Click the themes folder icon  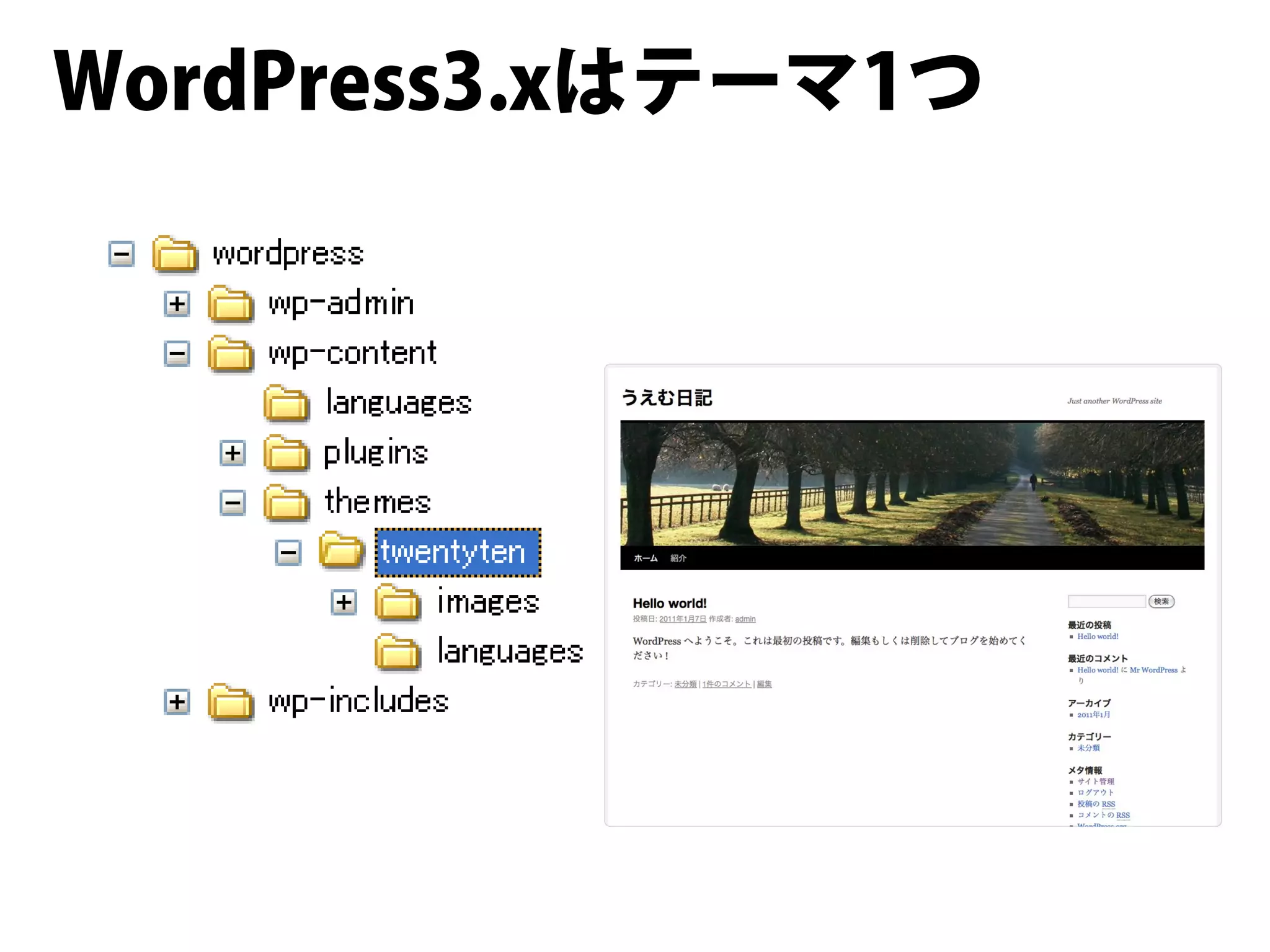[x=286, y=503]
